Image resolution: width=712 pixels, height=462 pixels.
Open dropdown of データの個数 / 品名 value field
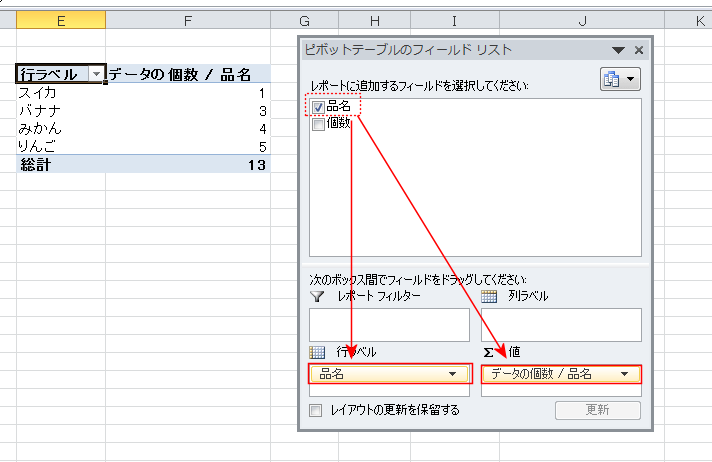[624, 374]
